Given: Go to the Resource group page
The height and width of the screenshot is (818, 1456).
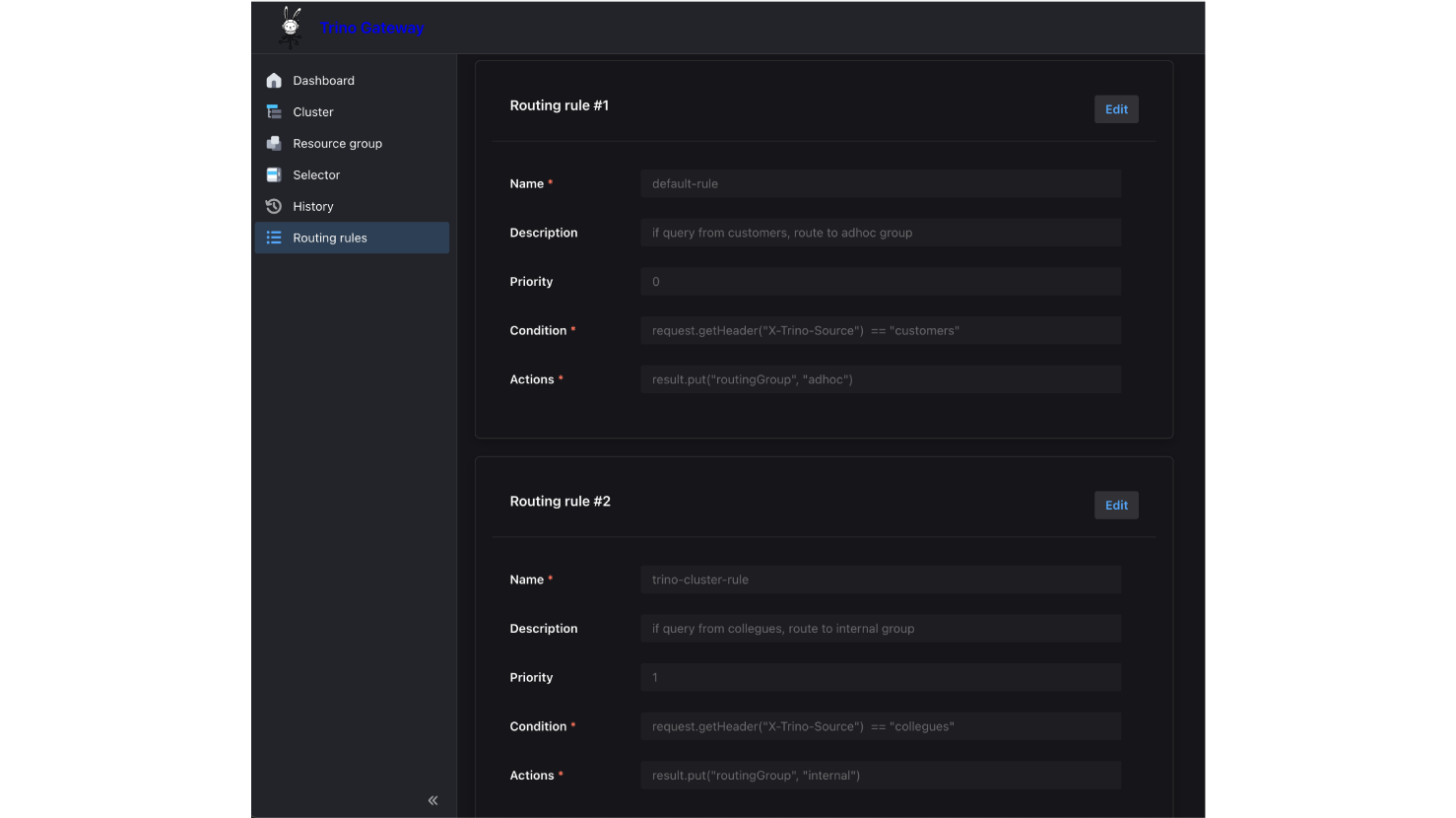Looking at the screenshot, I should (337, 144).
